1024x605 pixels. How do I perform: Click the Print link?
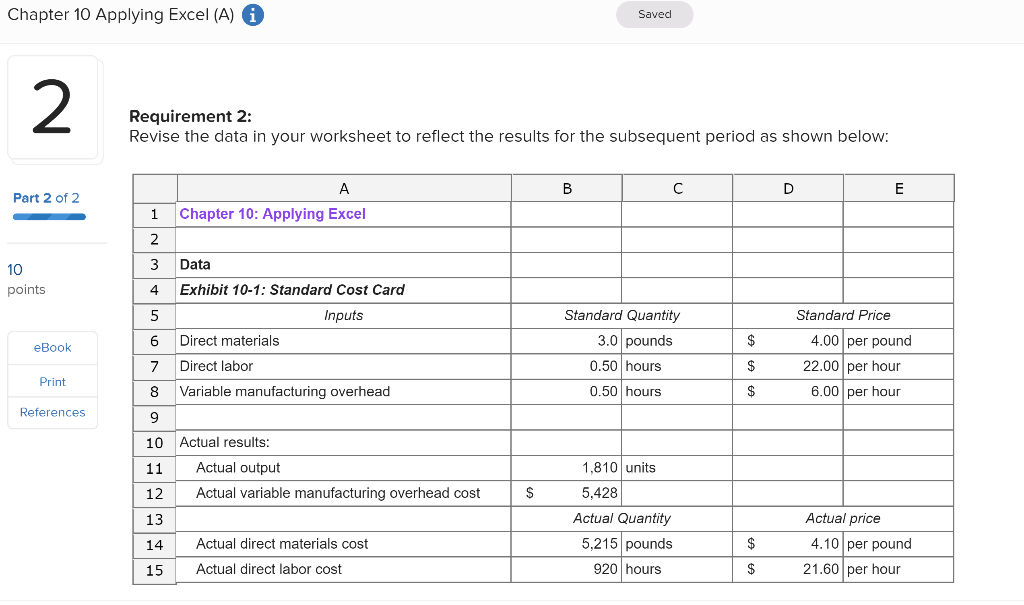pyautogui.click(x=52, y=381)
